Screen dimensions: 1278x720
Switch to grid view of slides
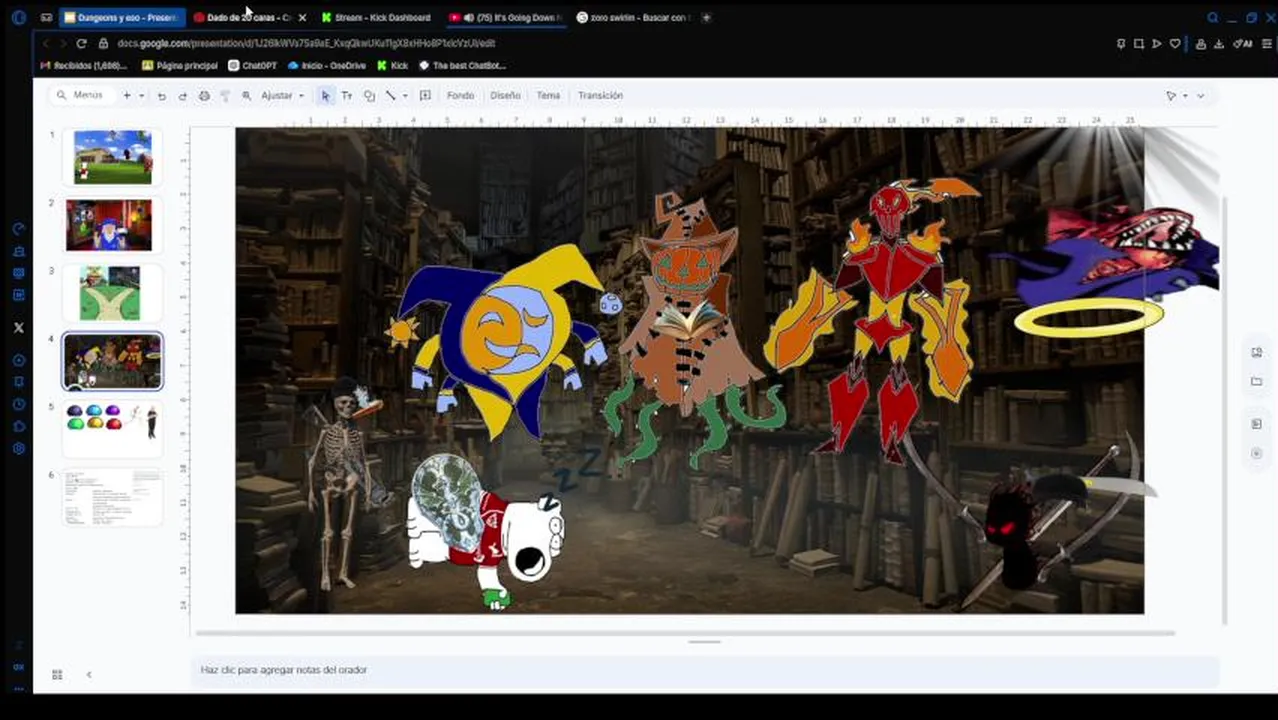pyautogui.click(x=57, y=675)
